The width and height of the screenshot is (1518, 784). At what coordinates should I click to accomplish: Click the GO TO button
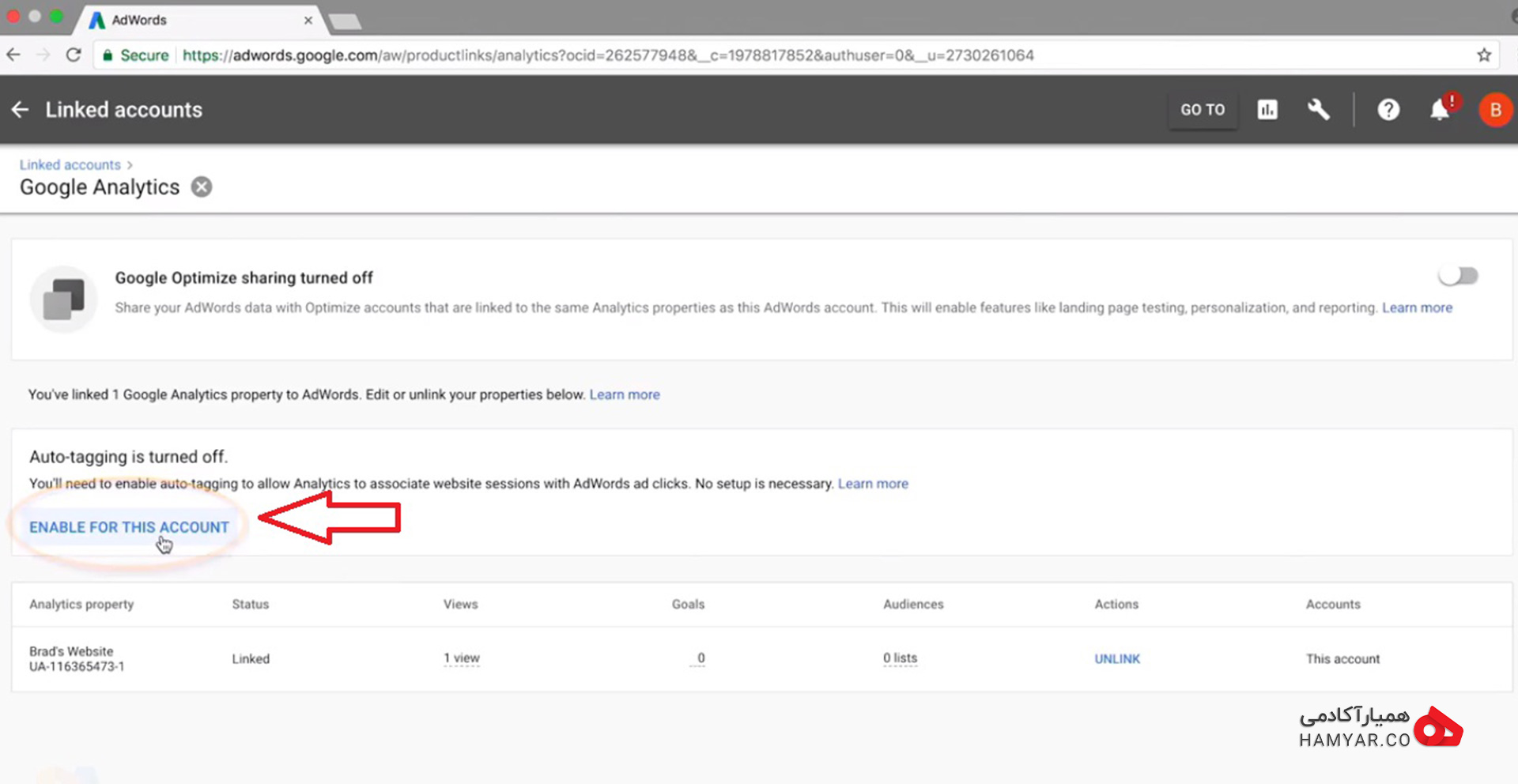coord(1203,110)
